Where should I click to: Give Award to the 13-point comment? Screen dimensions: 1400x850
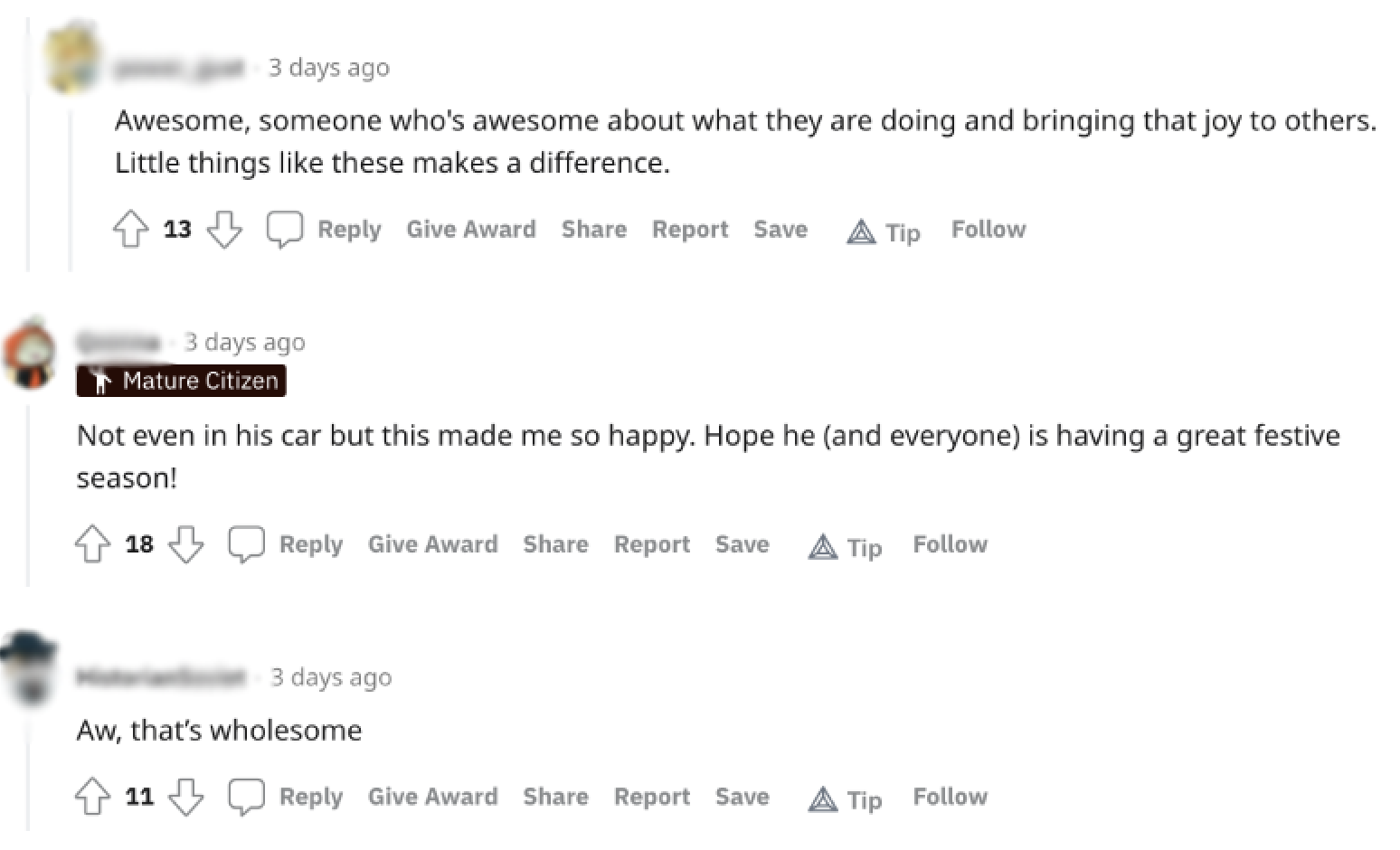coord(471,230)
